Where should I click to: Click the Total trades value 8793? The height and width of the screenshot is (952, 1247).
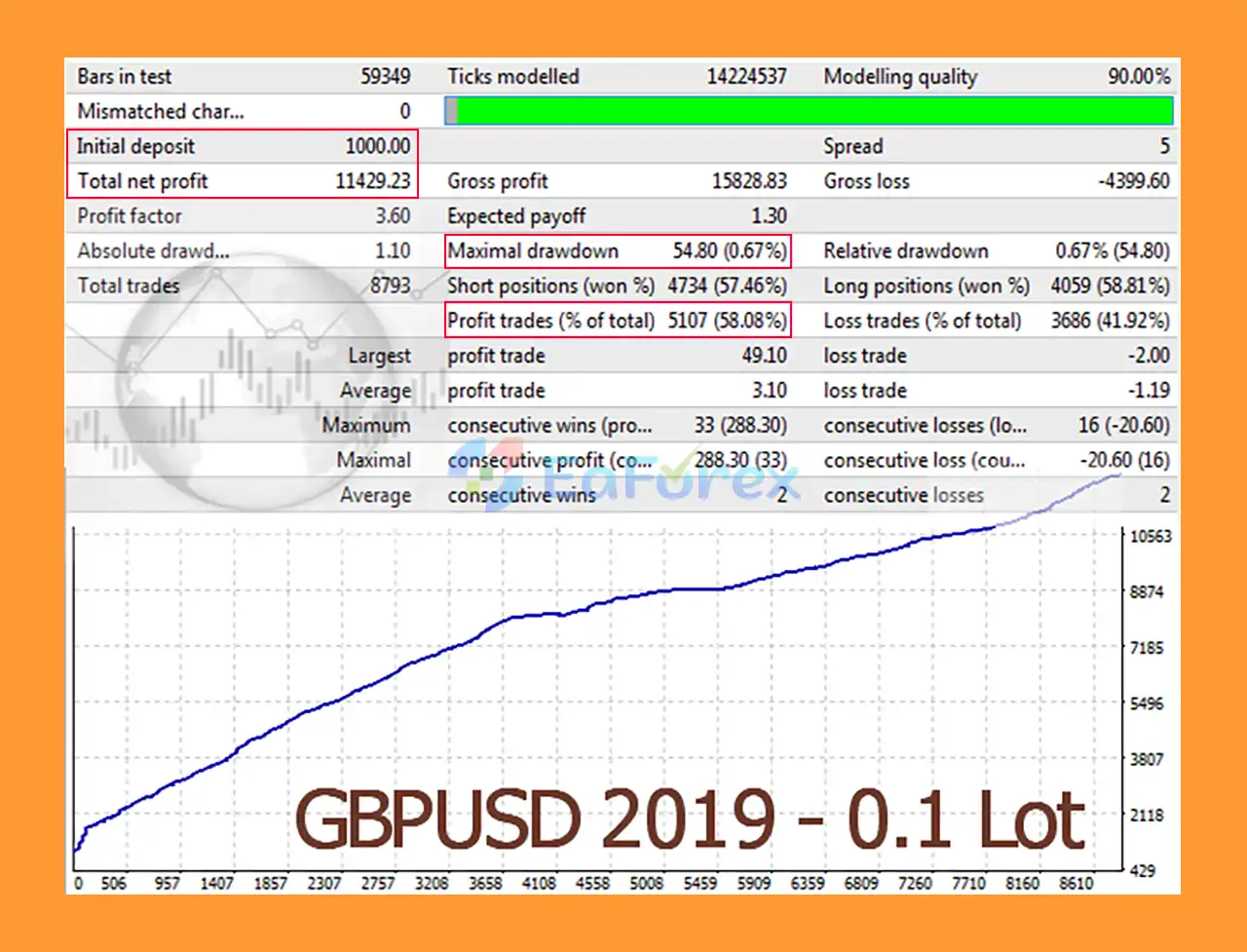tap(390, 286)
